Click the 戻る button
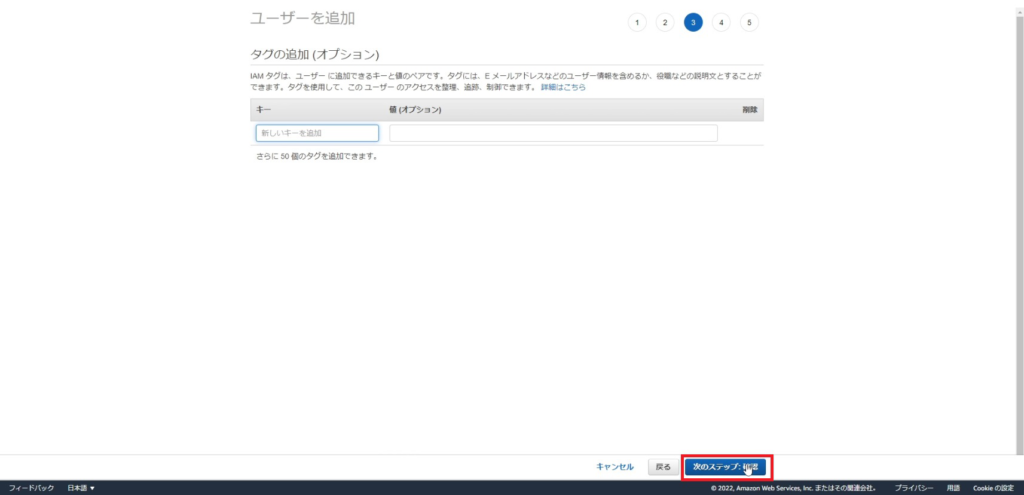The width and height of the screenshot is (1024, 495). pos(663,467)
